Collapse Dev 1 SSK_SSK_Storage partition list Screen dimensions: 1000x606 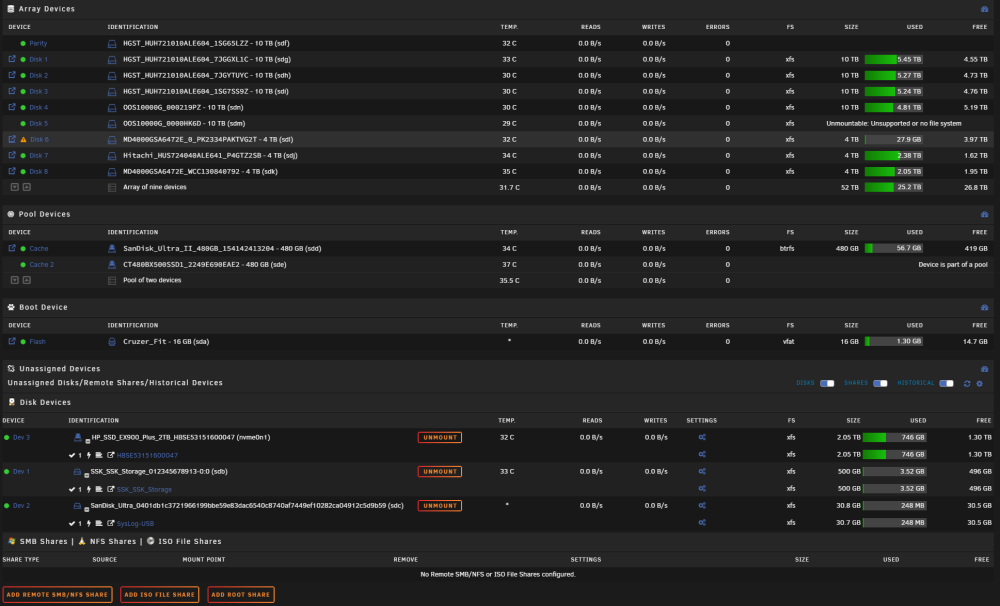click(87, 475)
